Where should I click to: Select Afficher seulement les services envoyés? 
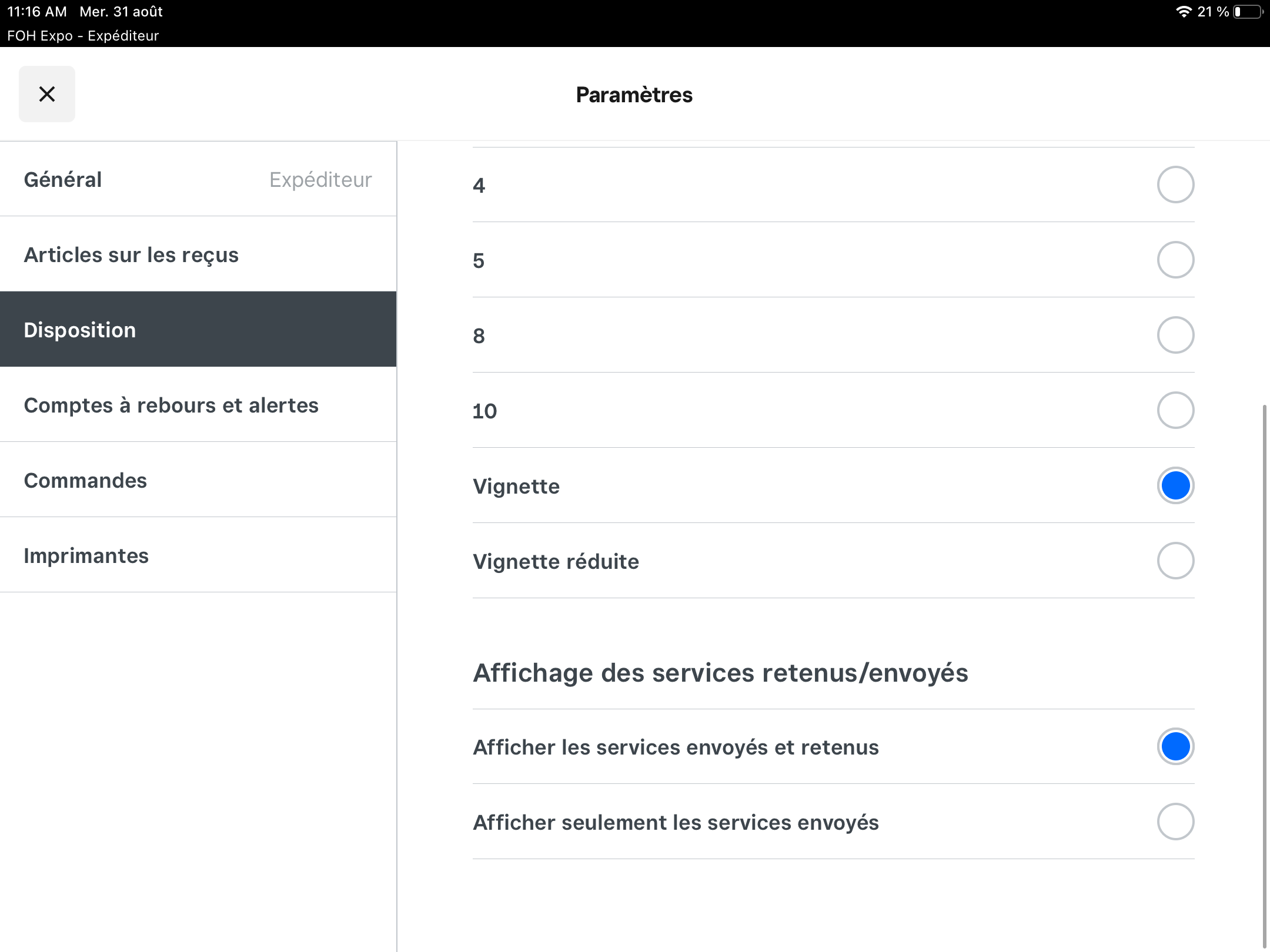pos(1175,822)
